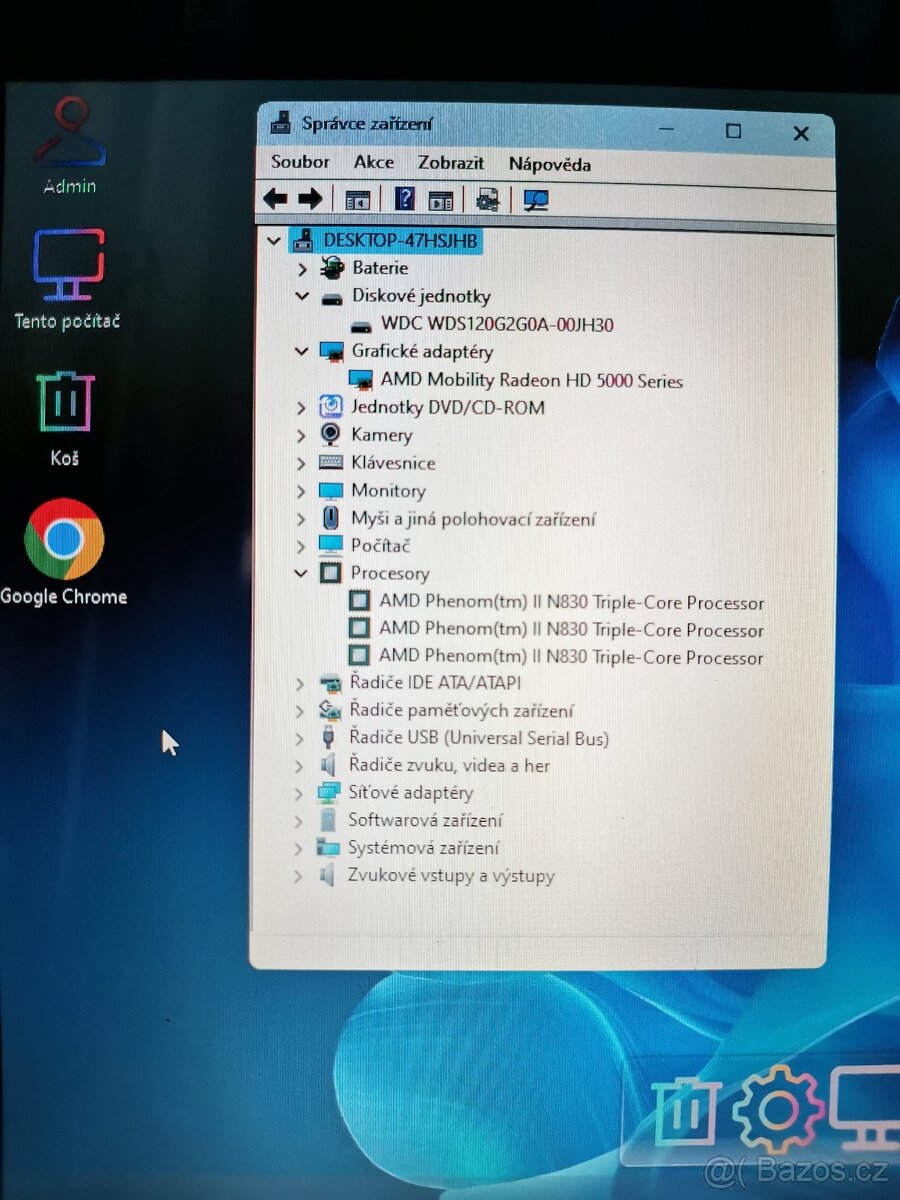Expand the Síťové adaptéry category

[x=298, y=793]
